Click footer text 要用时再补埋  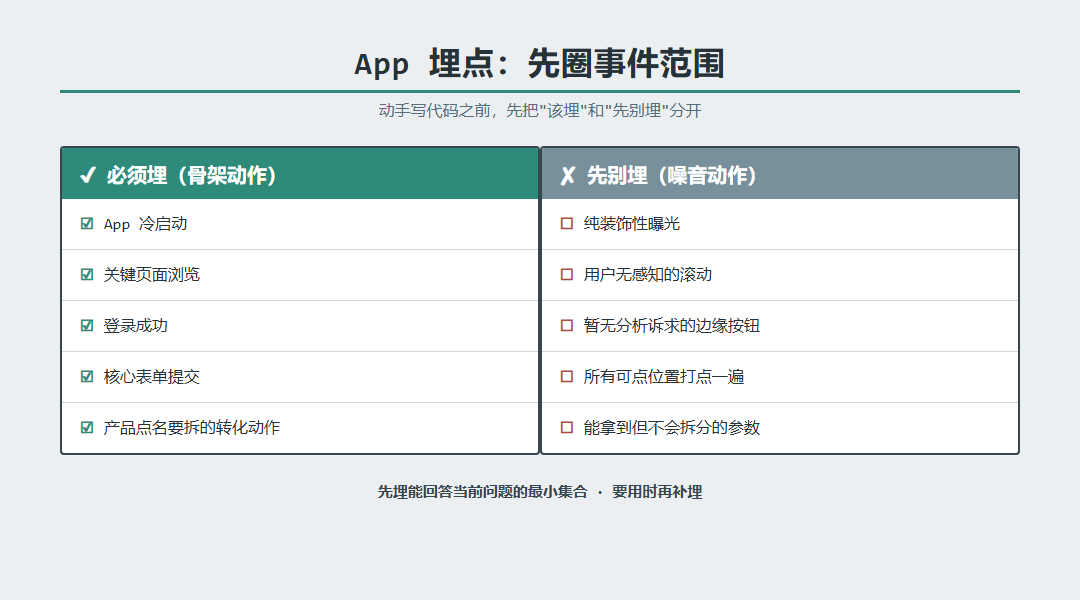pos(657,492)
